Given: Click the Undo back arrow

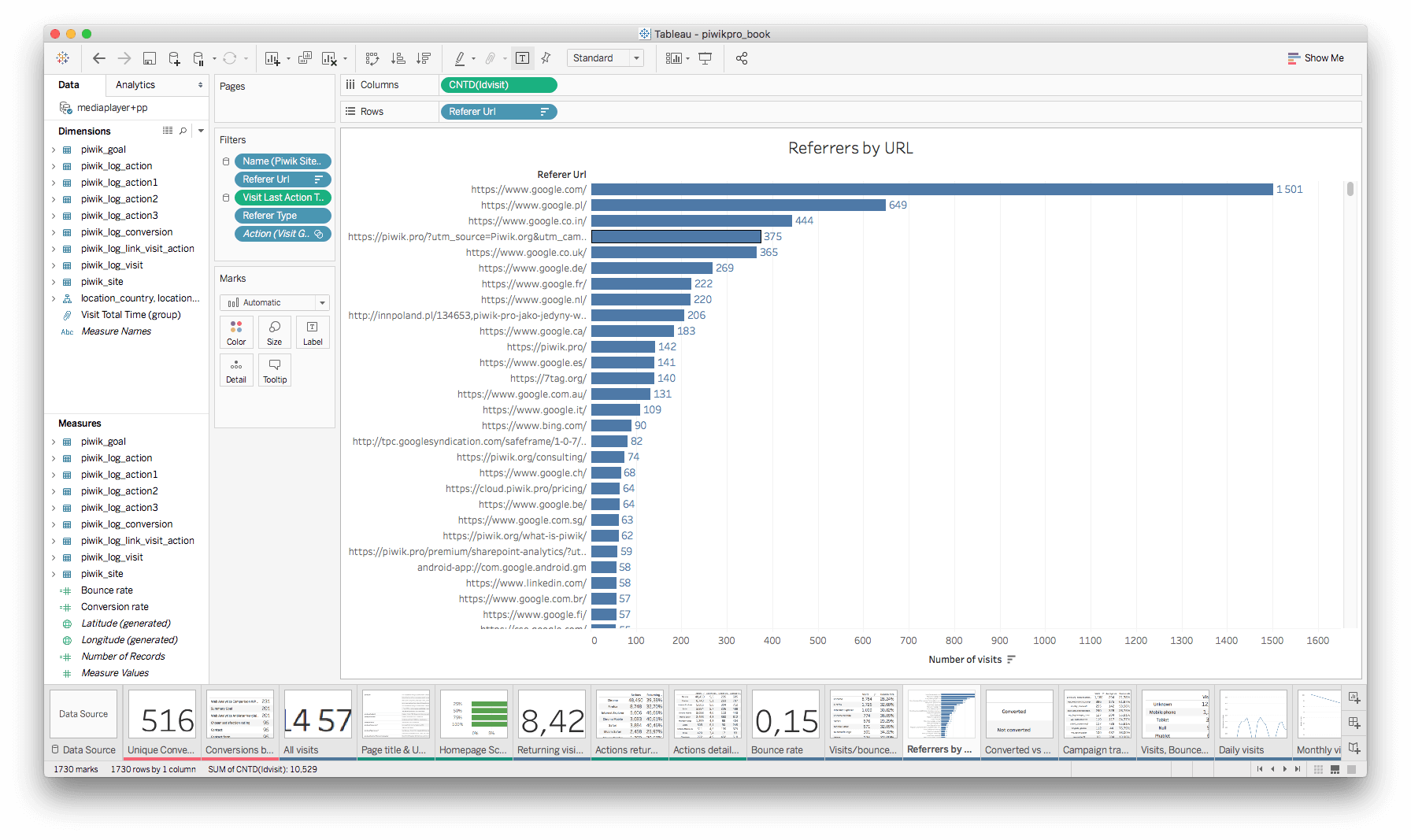Looking at the screenshot, I should 99,58.
